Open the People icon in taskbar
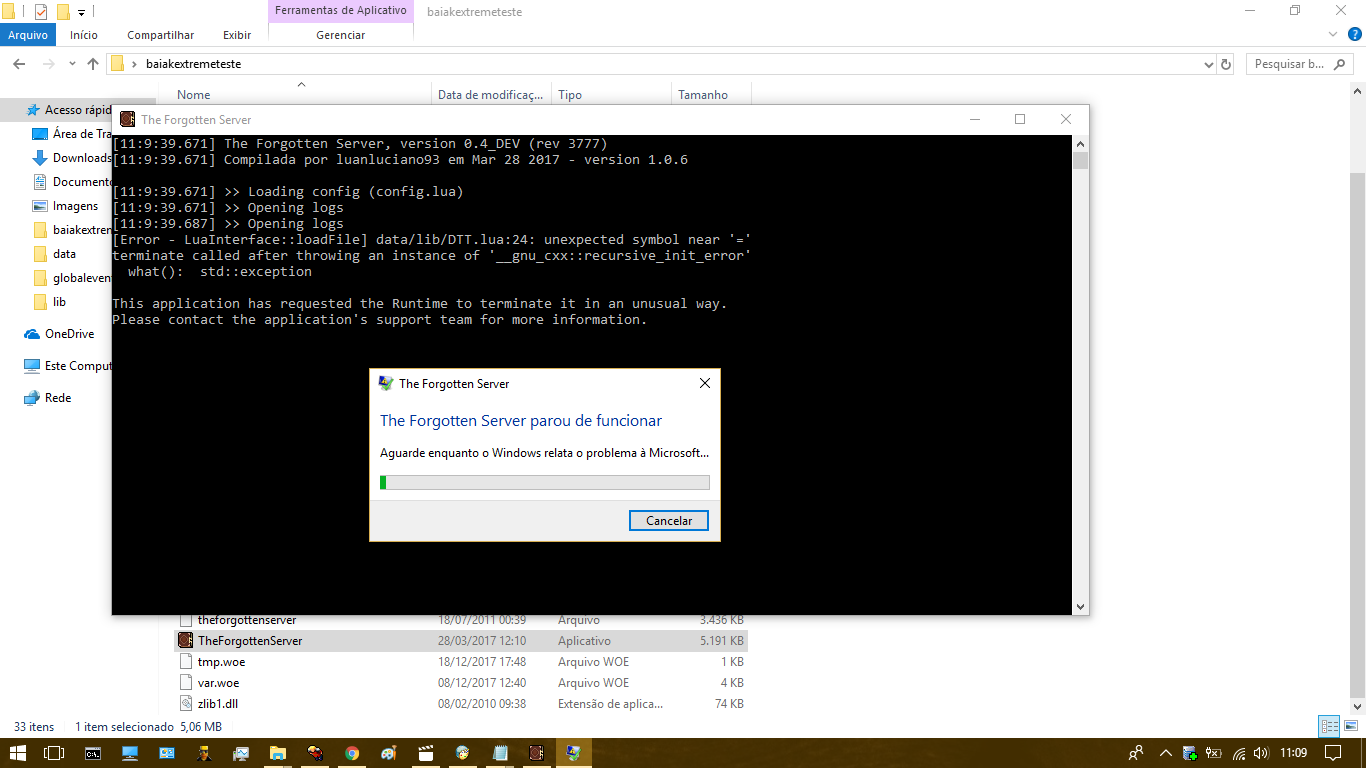Viewport: 1366px width, 768px height. click(1136, 753)
